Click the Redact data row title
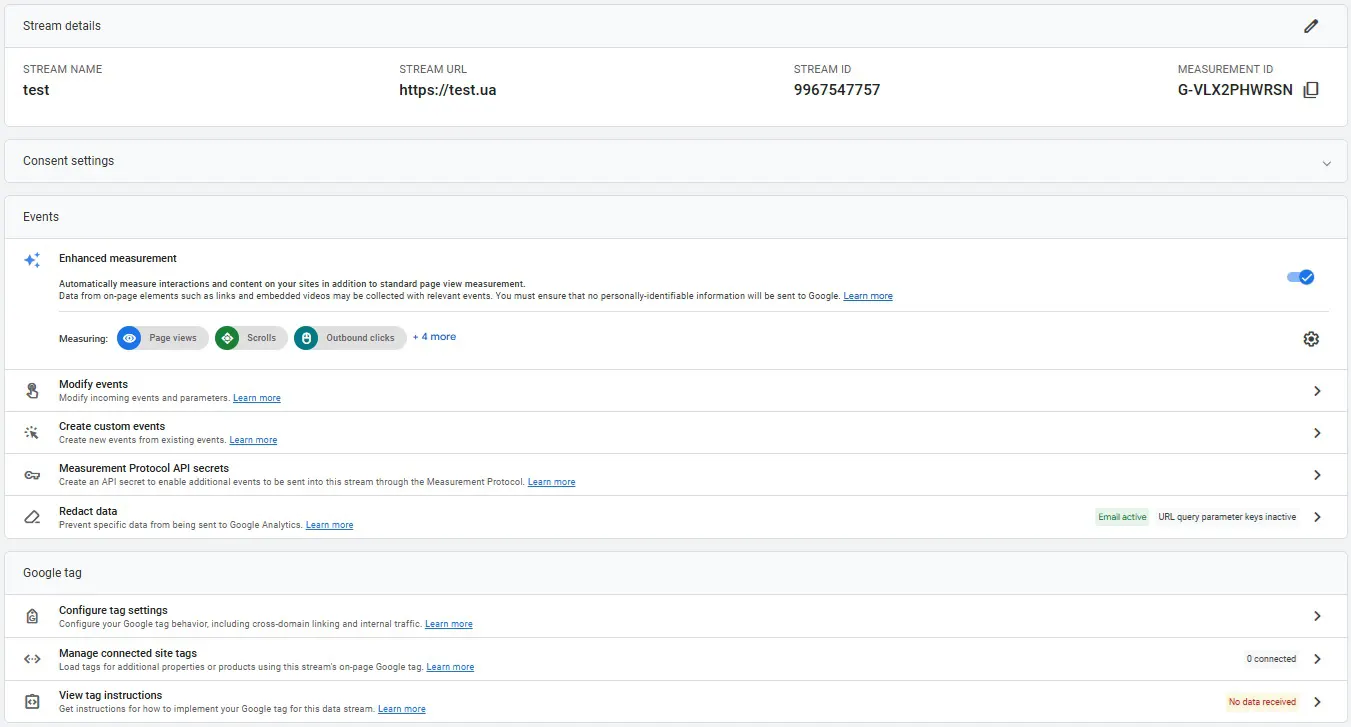The width and height of the screenshot is (1351, 727). point(88,511)
